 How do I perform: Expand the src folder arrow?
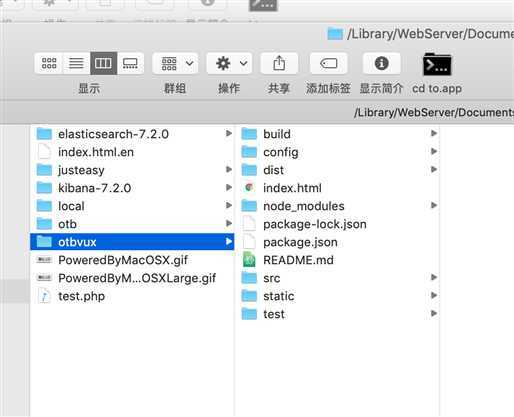[x=434, y=277]
